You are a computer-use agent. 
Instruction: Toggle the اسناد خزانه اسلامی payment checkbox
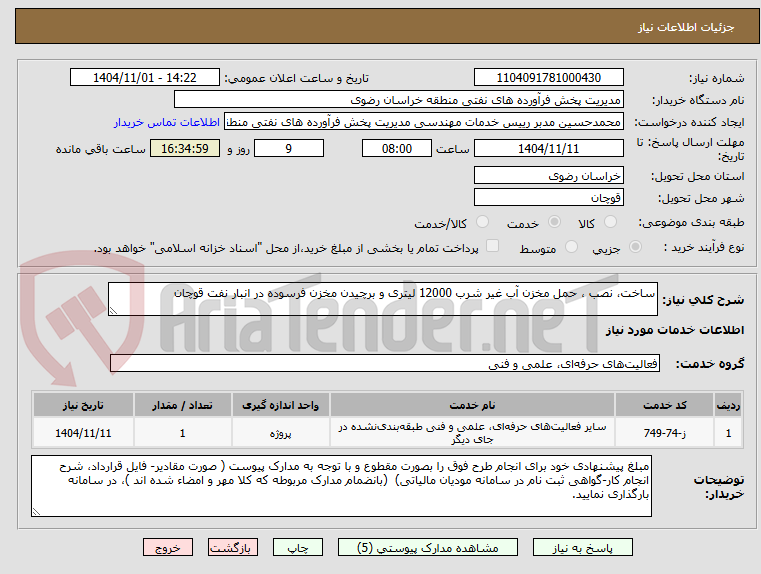pyautogui.click(x=492, y=246)
